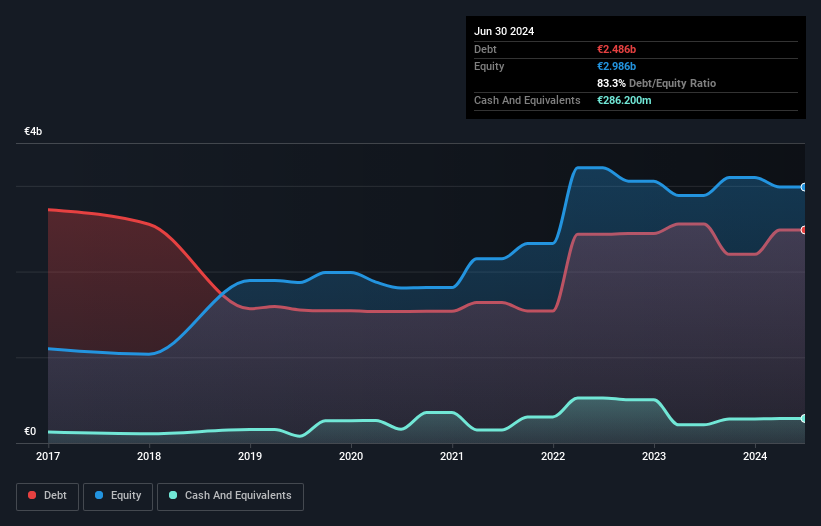821x526 pixels.
Task: Click the 2017 x-axis label
Action: 48,456
